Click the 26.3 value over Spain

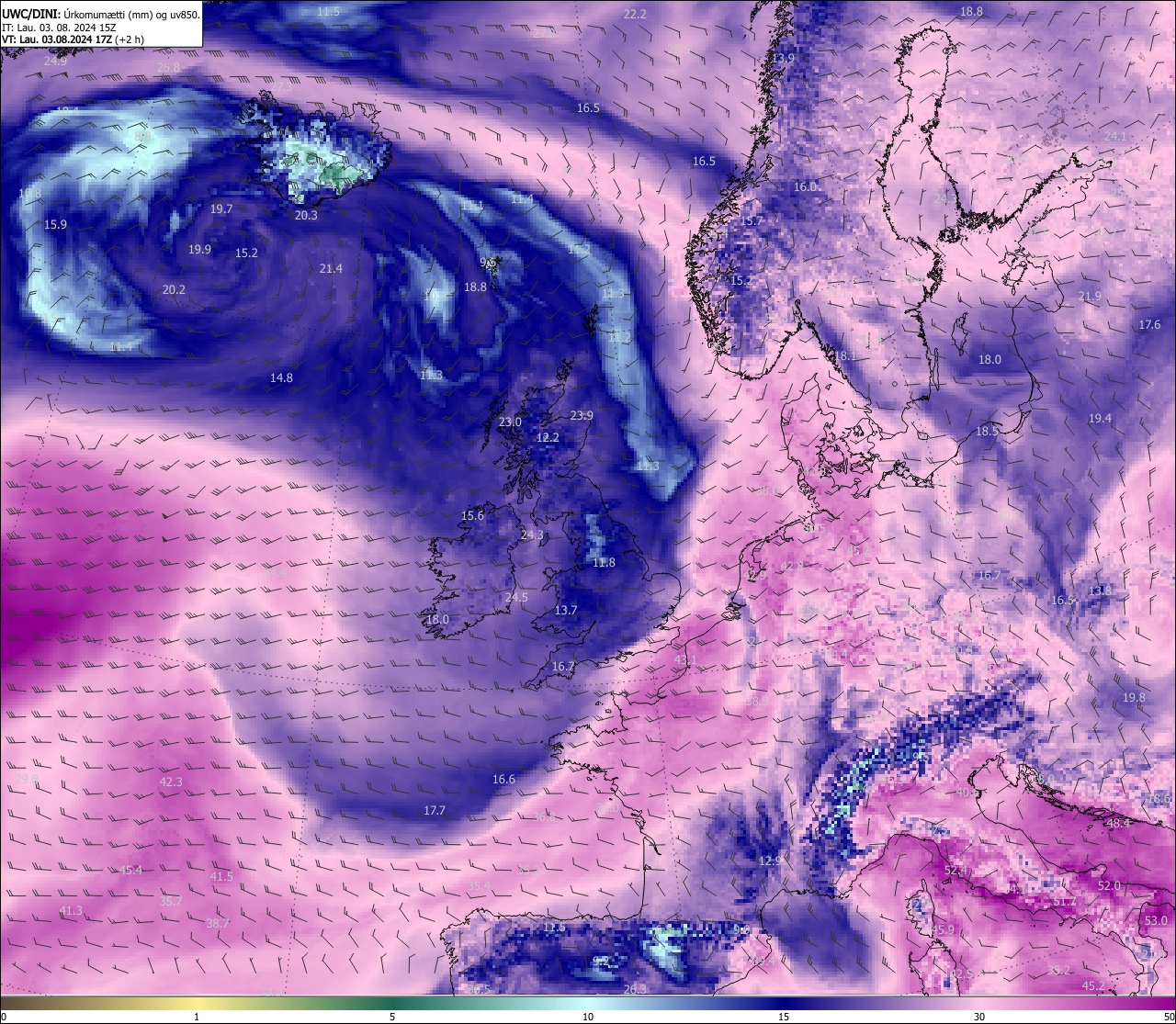coord(635,989)
